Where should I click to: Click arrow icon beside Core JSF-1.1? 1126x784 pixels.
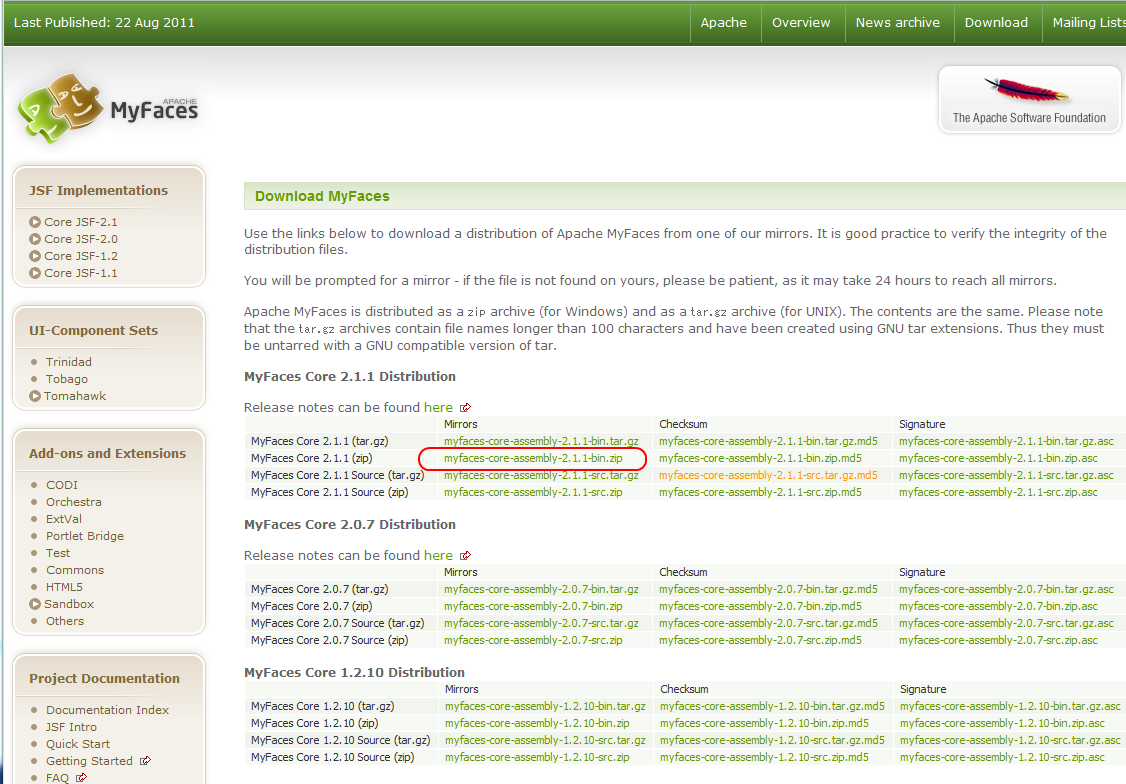pos(34,273)
